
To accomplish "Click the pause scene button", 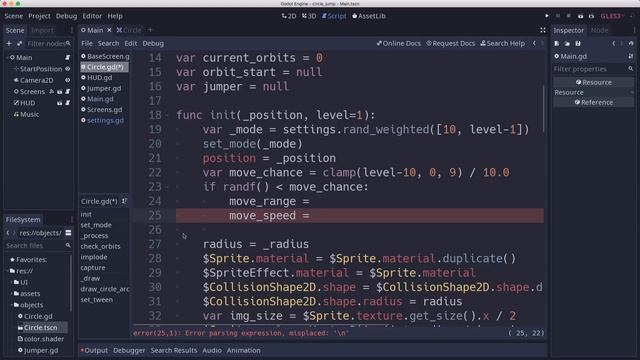I will point(558,16).
